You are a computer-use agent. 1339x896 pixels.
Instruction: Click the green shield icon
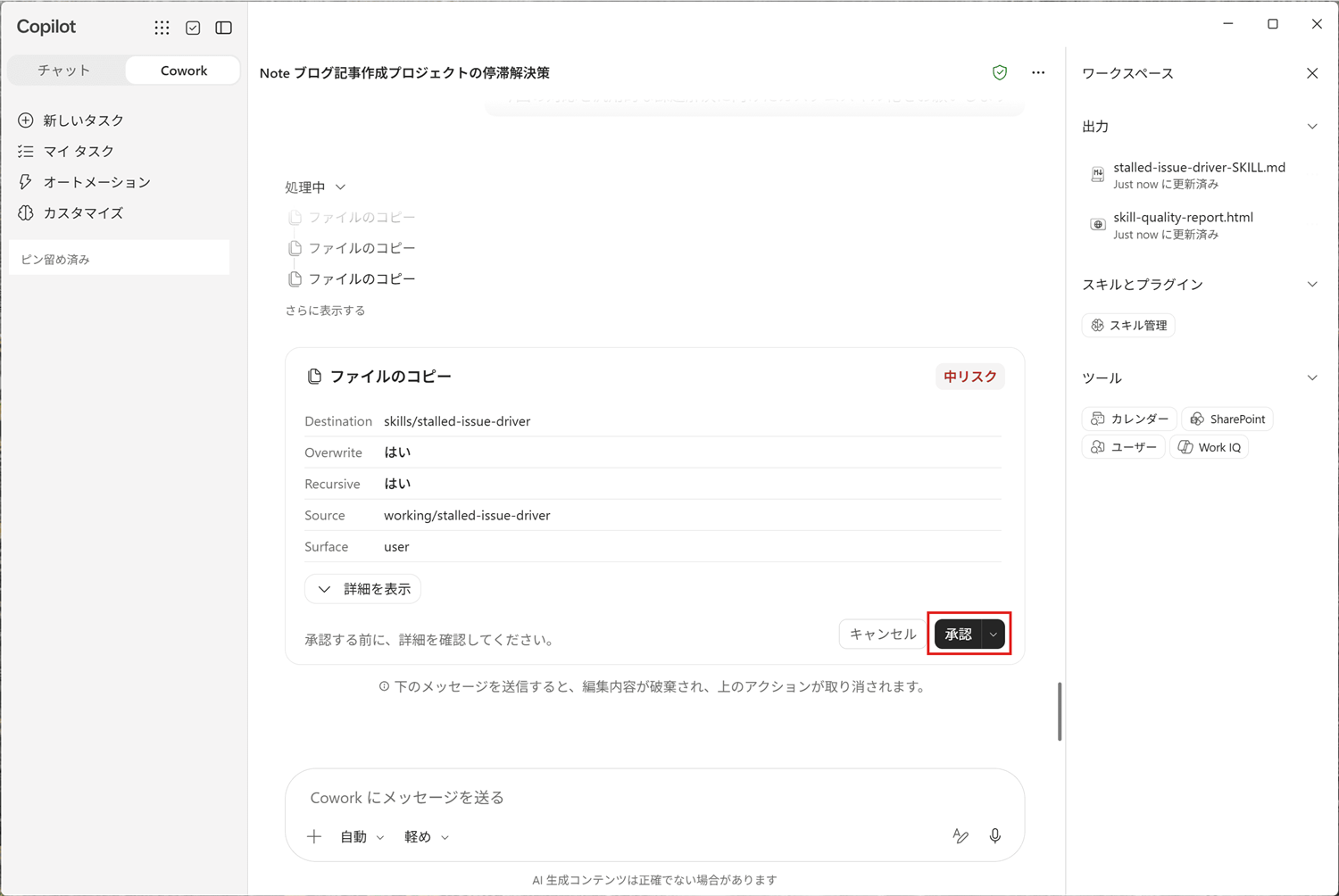(1000, 72)
